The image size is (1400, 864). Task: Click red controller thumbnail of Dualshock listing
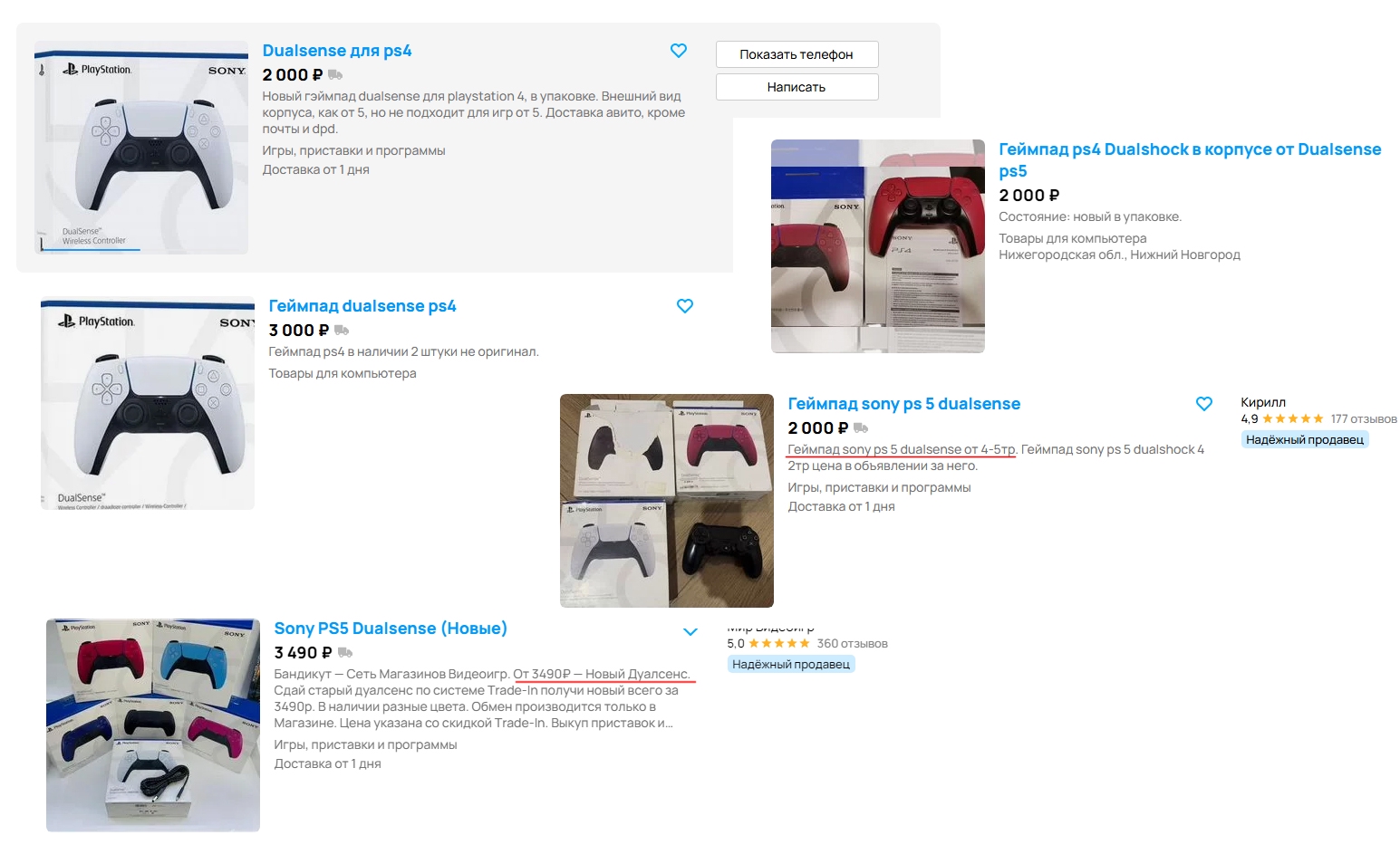click(x=878, y=246)
